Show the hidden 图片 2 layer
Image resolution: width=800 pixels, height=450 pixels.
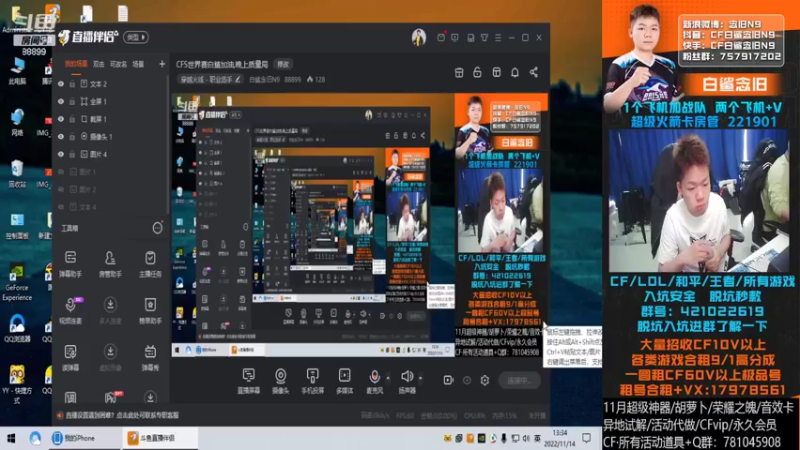pyautogui.click(x=61, y=189)
